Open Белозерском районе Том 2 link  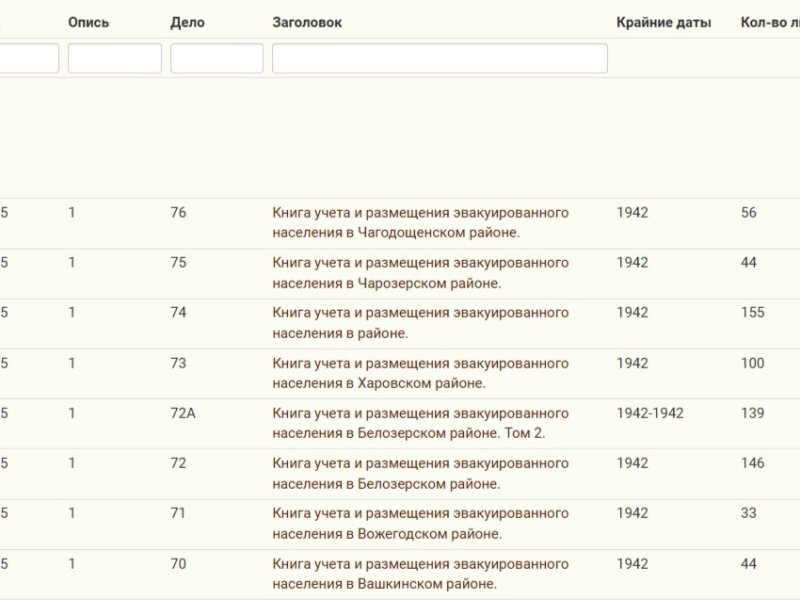tap(420, 423)
